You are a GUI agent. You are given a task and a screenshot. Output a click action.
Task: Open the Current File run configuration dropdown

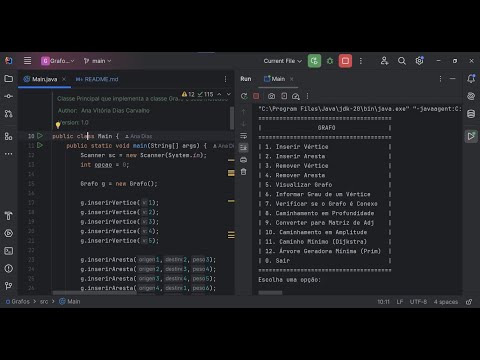point(283,61)
